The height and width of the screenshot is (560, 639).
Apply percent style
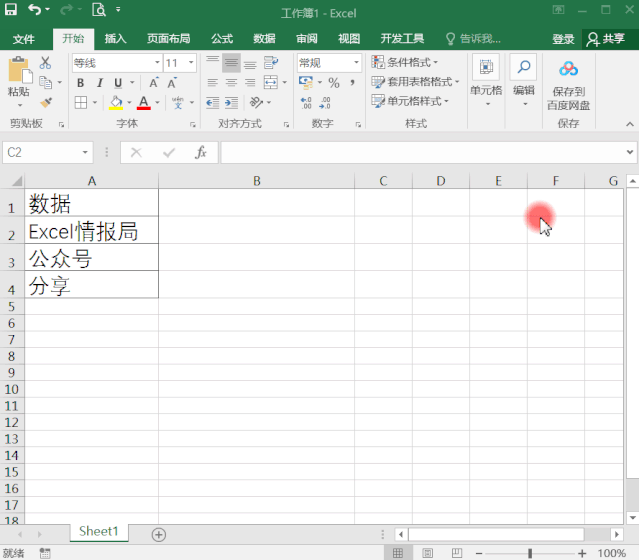coord(334,83)
